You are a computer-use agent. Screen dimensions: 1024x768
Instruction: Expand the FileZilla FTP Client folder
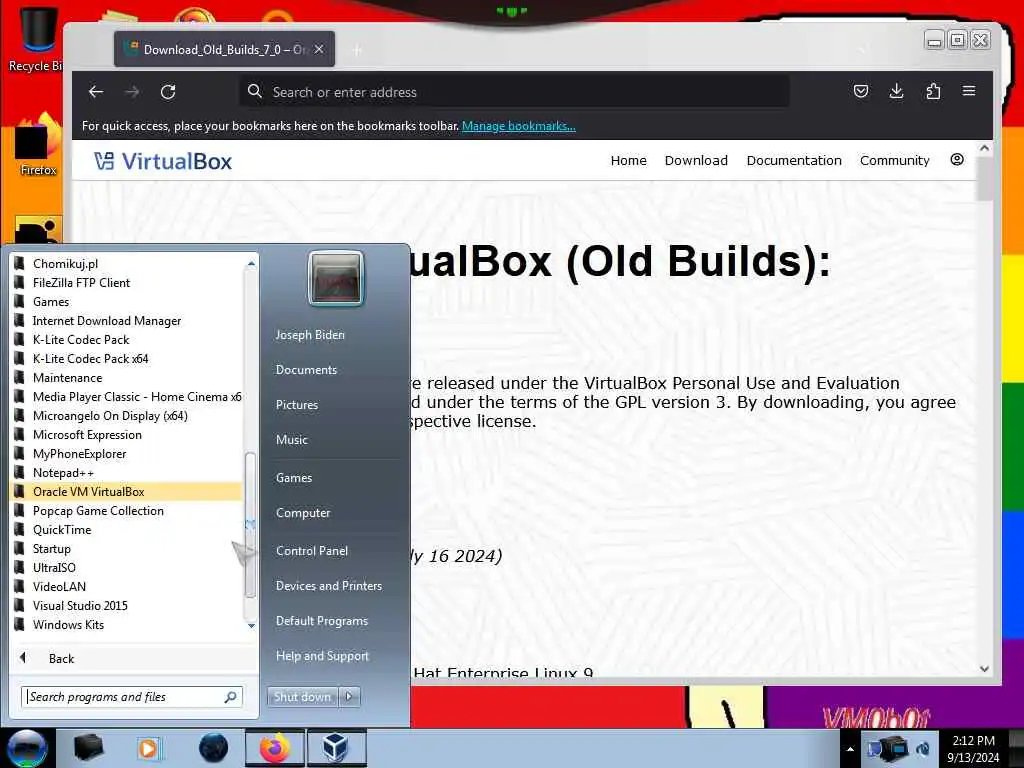126,283
